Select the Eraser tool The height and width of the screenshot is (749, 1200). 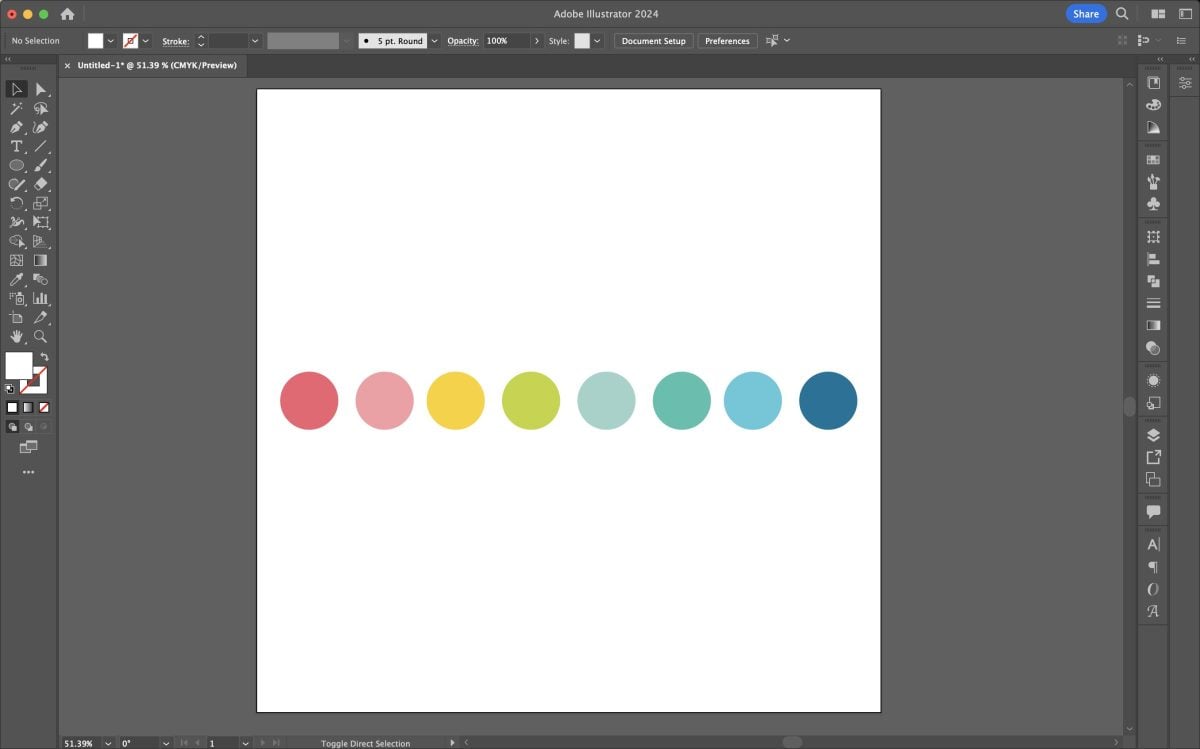click(x=41, y=184)
